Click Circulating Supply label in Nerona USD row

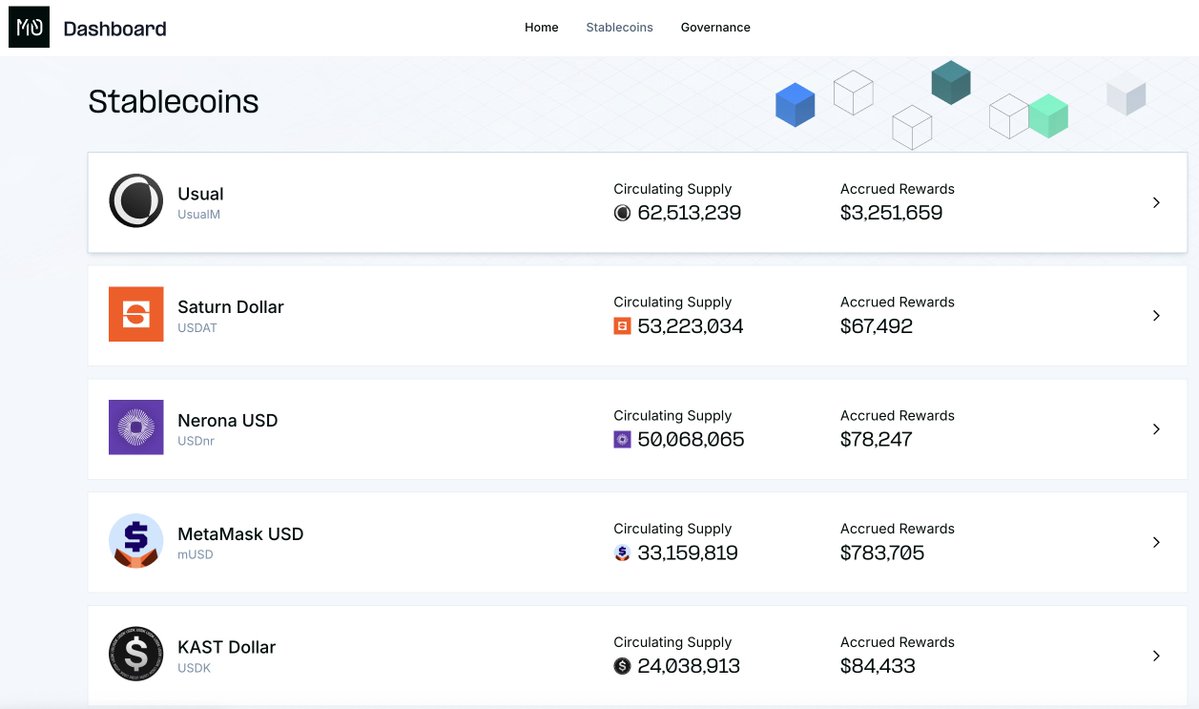pos(672,415)
